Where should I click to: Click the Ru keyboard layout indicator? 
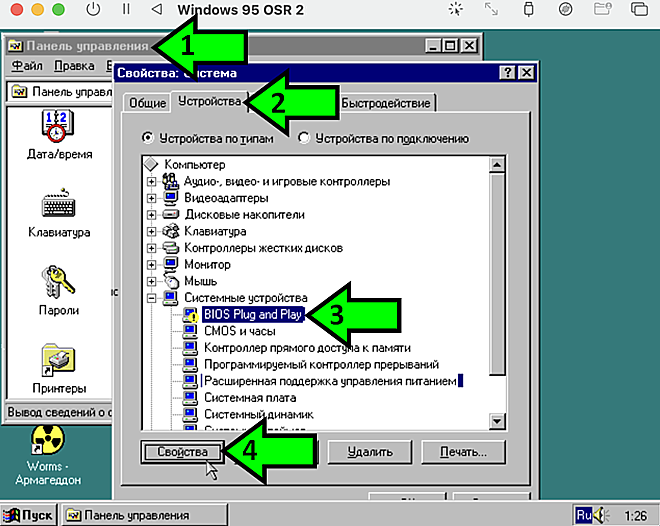[x=584, y=515]
